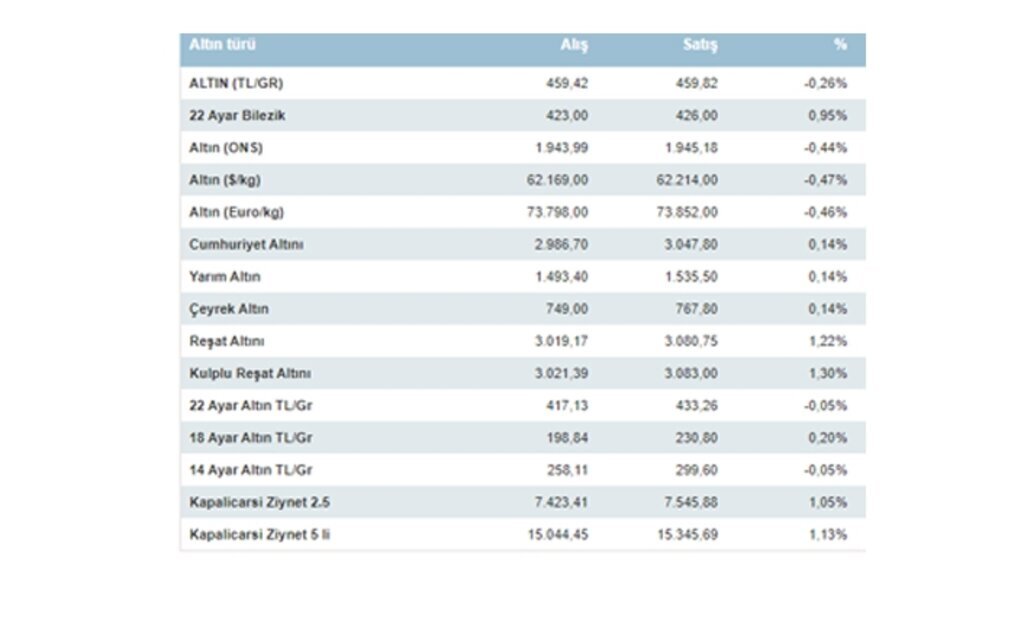
Task: Click the Yarım Altın row label
Action: [225, 276]
